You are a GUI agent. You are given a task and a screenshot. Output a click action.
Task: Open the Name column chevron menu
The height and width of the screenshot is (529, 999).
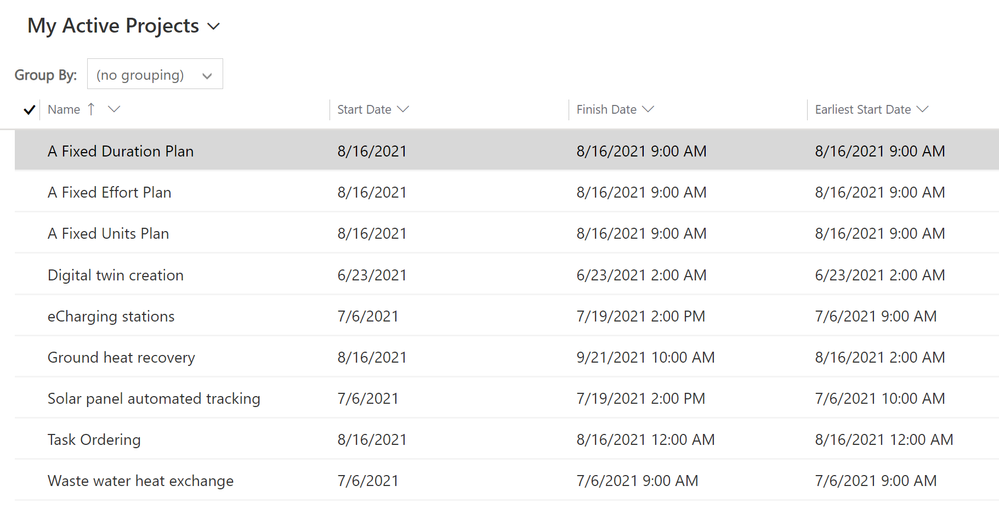point(114,109)
